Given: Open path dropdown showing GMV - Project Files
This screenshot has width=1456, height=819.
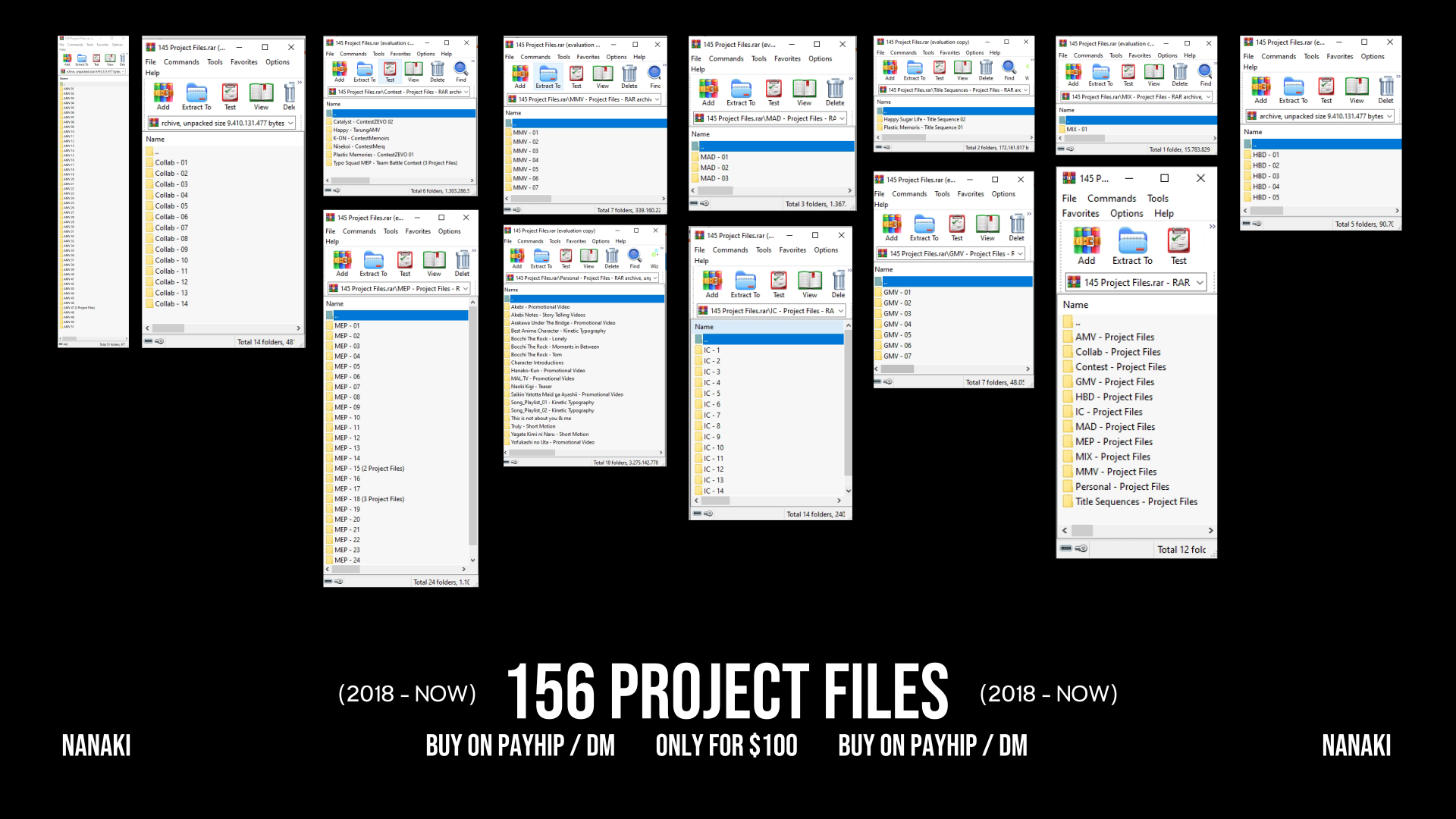Looking at the screenshot, I should (x=1020, y=253).
